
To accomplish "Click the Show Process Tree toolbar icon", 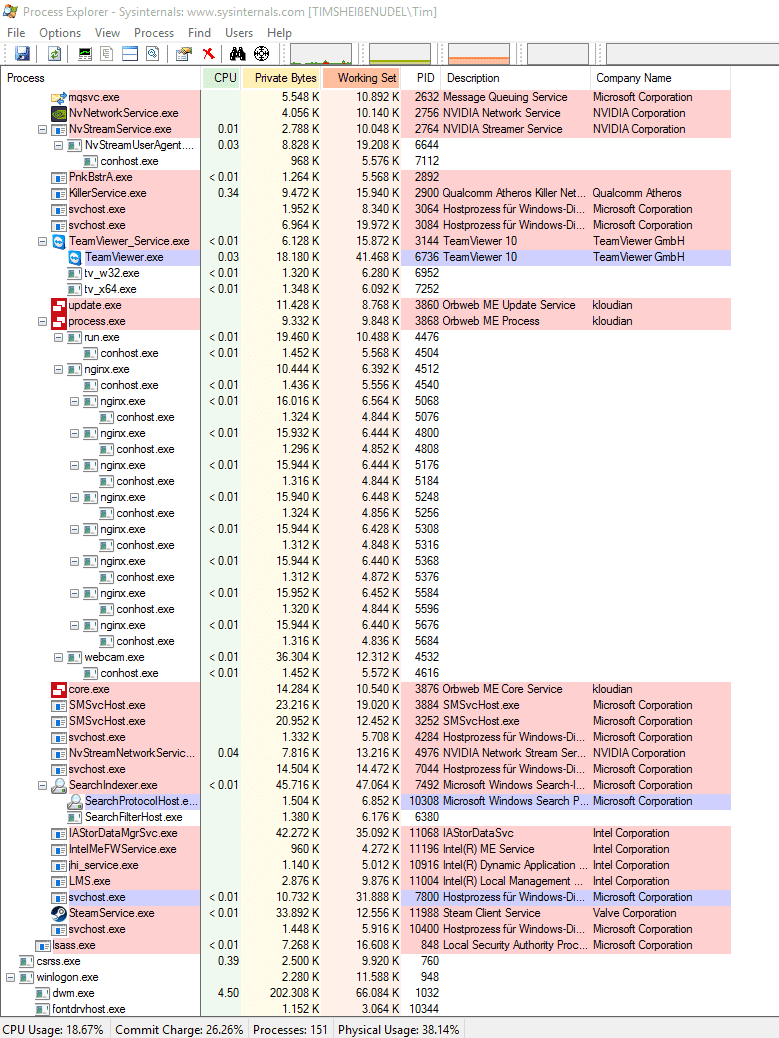I will click(x=107, y=54).
